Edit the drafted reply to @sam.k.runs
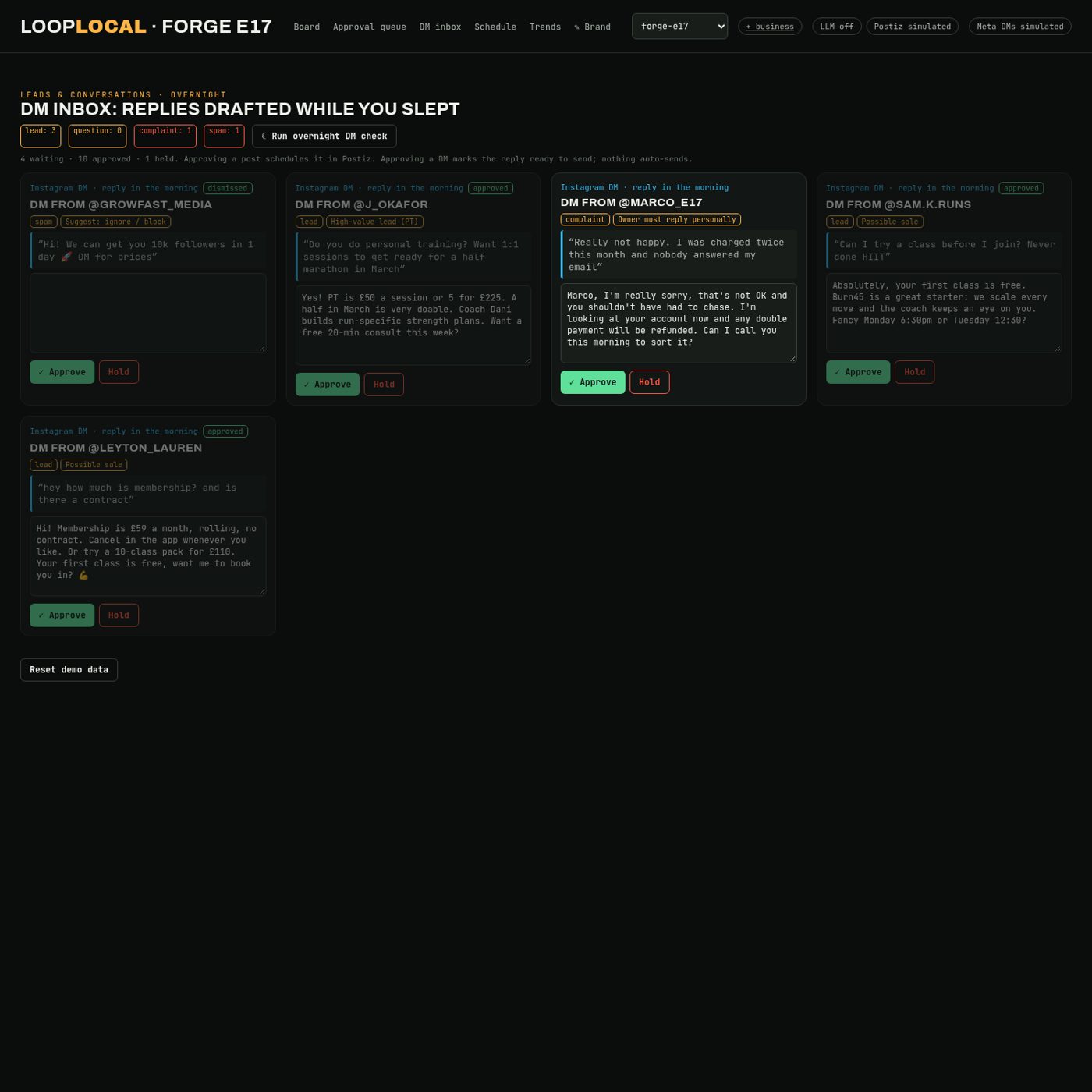This screenshot has width=1092, height=1092. click(x=944, y=313)
